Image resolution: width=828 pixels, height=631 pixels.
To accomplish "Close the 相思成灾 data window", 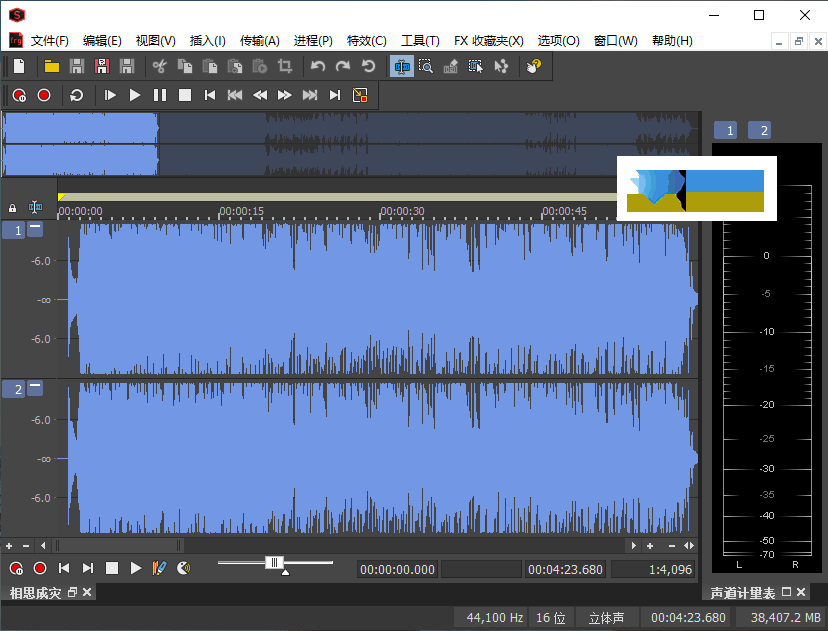I will click(x=87, y=592).
